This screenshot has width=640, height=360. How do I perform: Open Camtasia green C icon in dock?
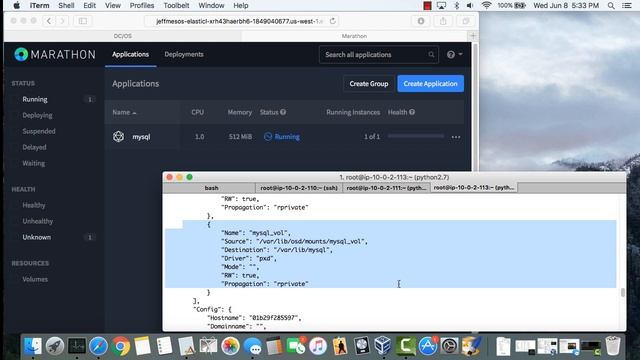(405, 346)
